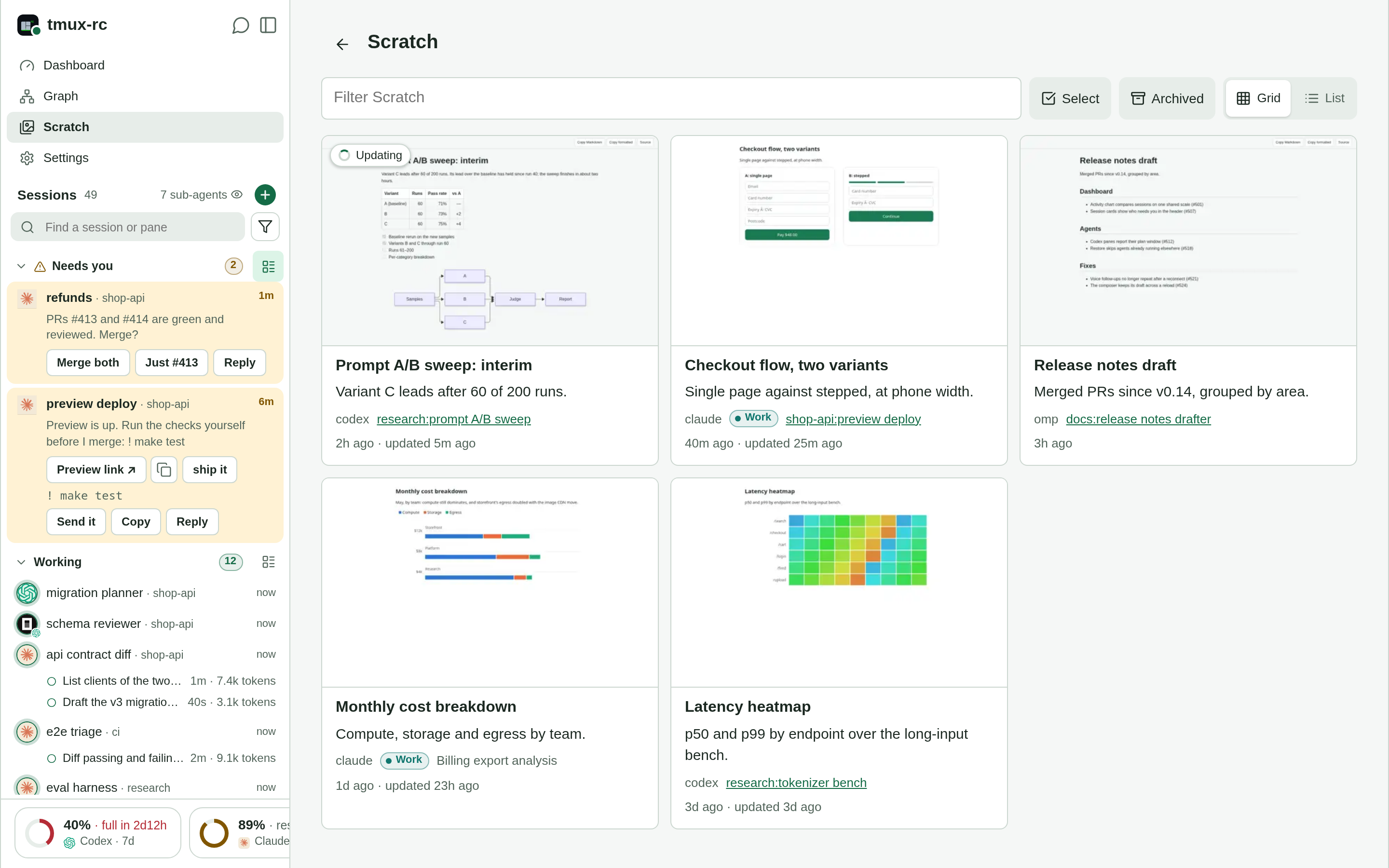Open the Preview link button
This screenshot has width=1389, height=868.
[96, 470]
